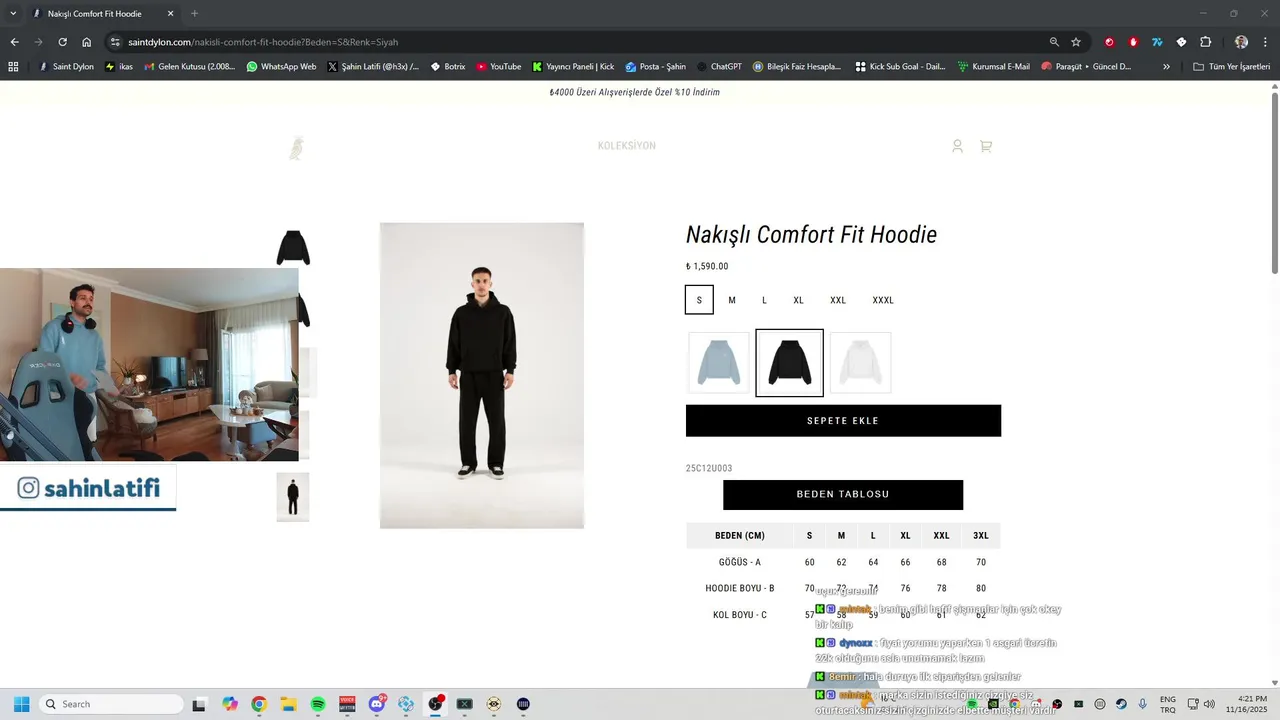Open the Copilot taskbar icon
Screen dimensions: 1280x720
230,704
